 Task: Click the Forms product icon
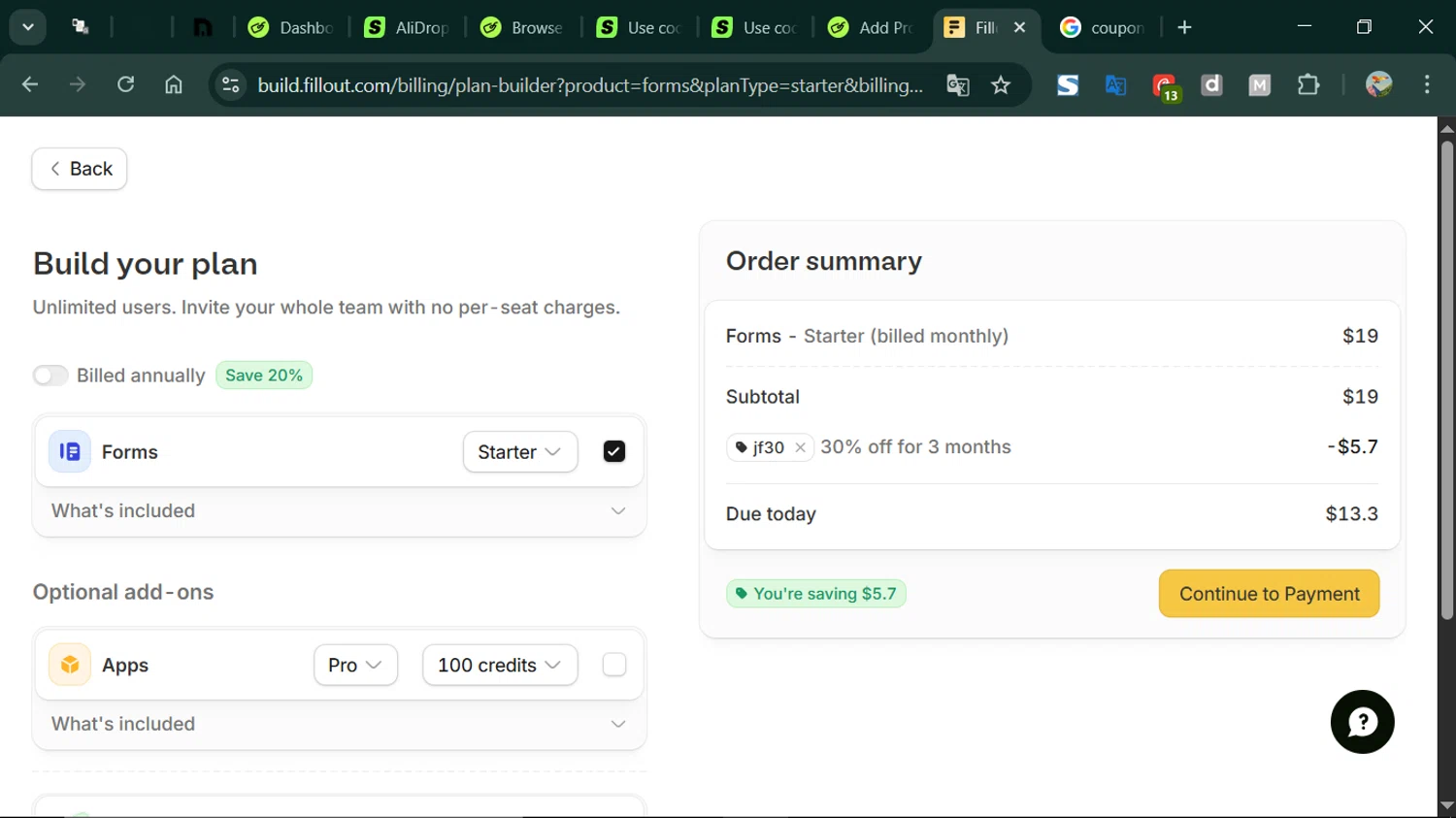pyautogui.click(x=70, y=451)
